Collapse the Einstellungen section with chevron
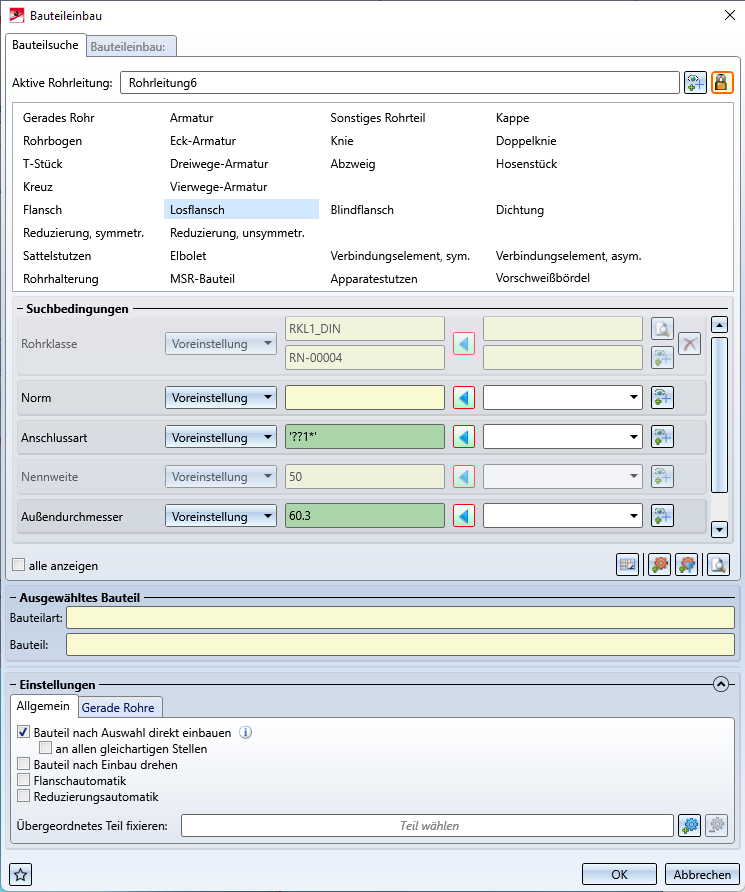This screenshot has height=892, width=745. pyautogui.click(x=721, y=684)
